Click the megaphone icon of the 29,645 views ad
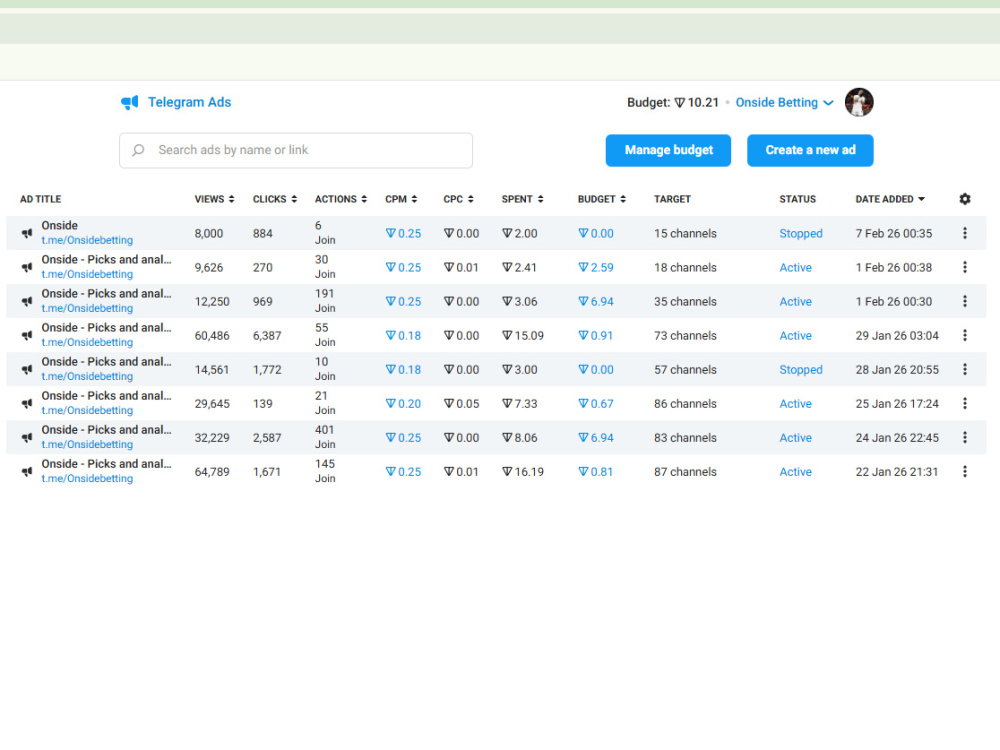1000x750 pixels. tap(27, 404)
